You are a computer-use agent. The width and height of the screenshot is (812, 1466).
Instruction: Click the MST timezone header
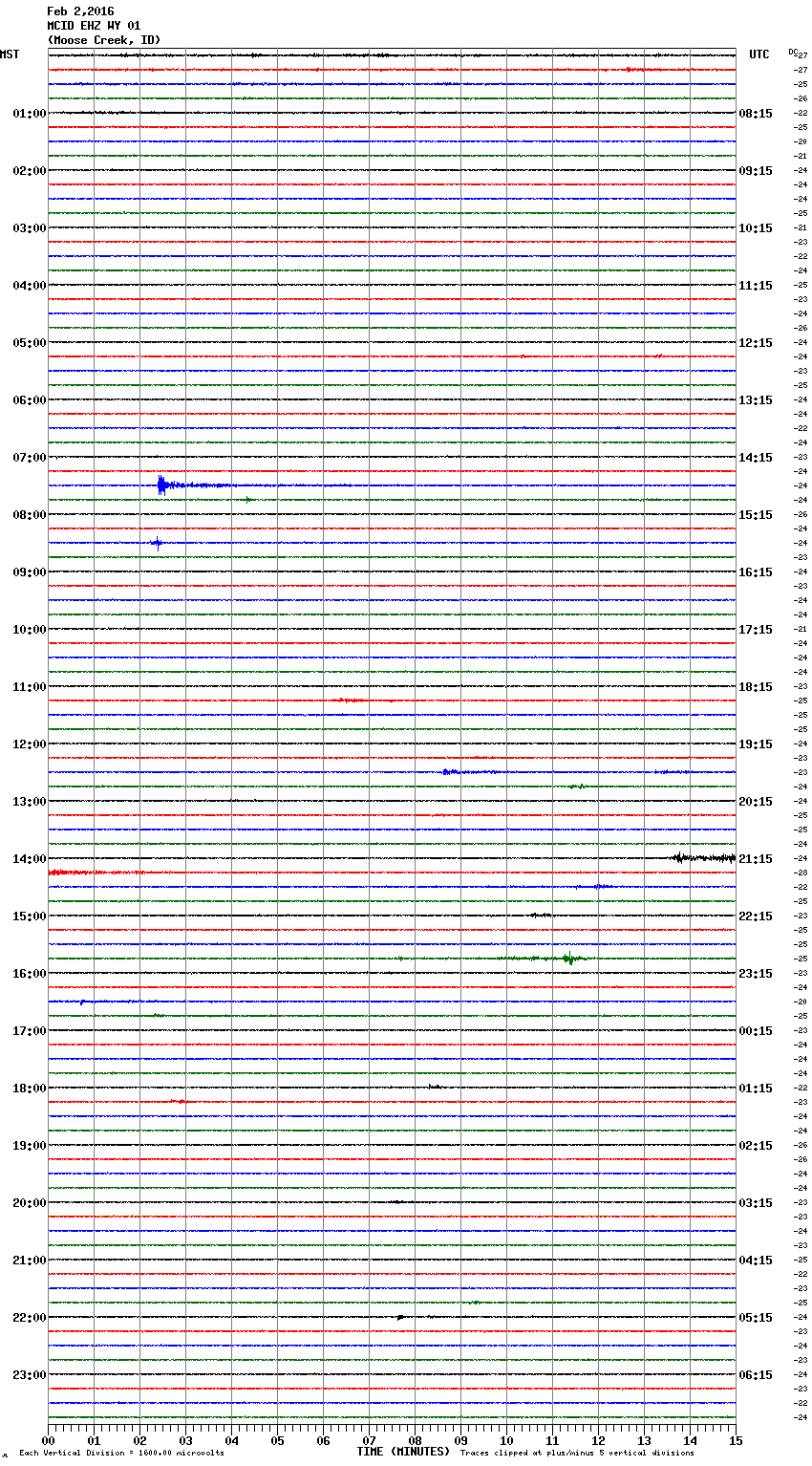click(10, 54)
